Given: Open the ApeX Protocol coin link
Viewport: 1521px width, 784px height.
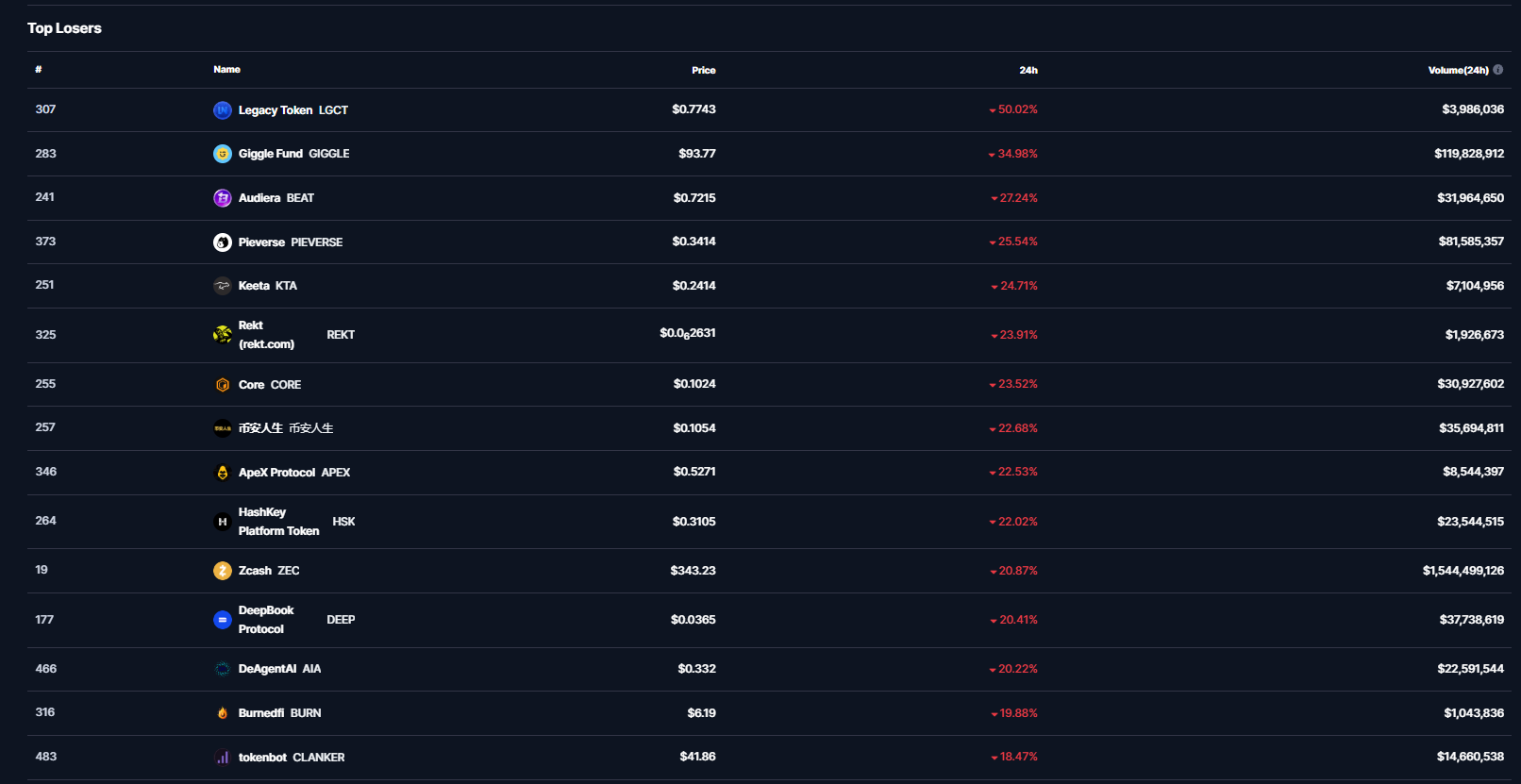Looking at the screenshot, I should coord(276,473).
